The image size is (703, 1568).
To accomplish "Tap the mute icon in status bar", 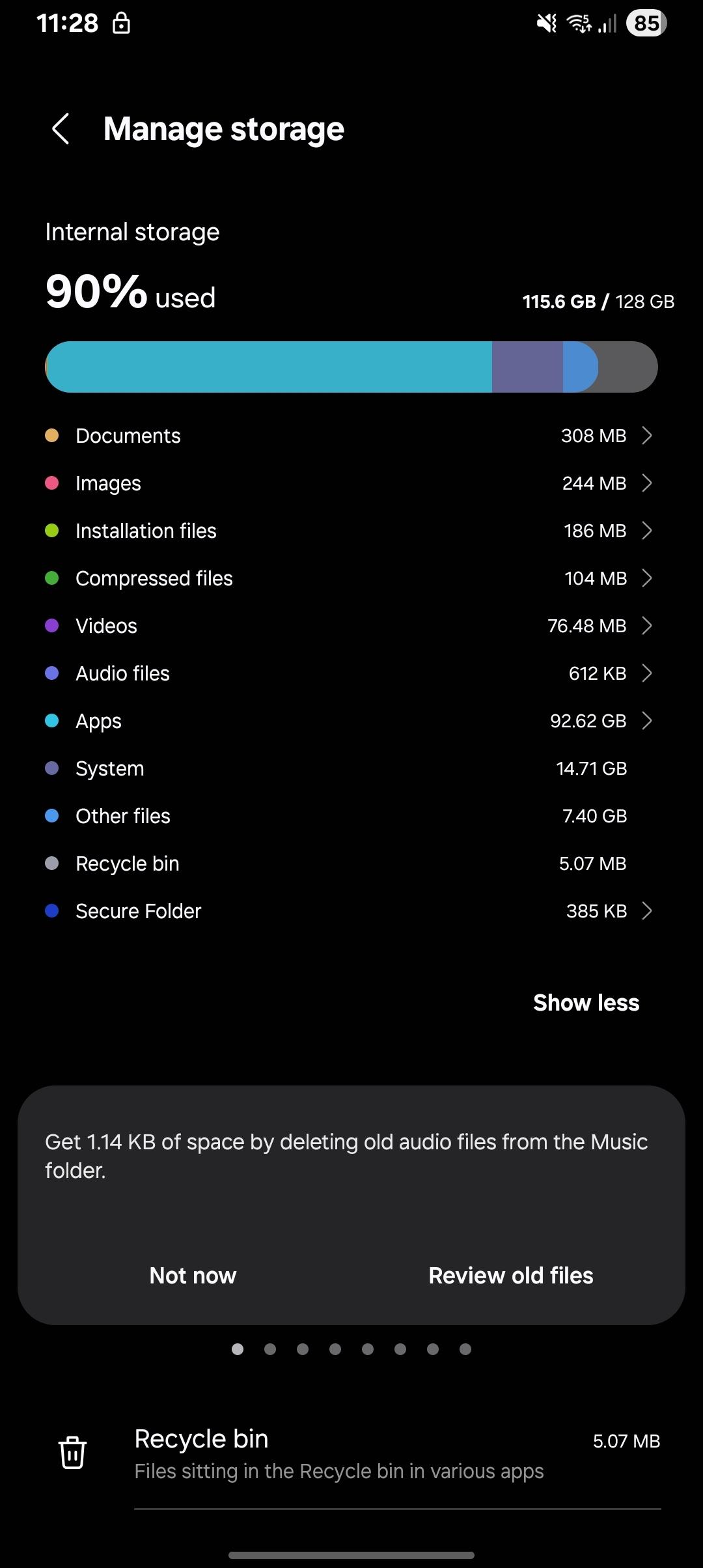I will pyautogui.click(x=545, y=24).
